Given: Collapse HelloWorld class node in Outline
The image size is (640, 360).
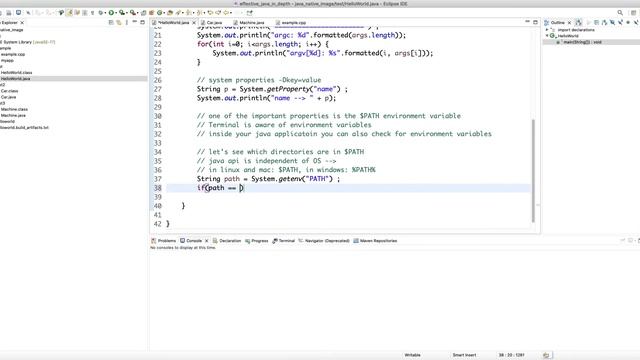Looking at the screenshot, I should pos(547,36).
